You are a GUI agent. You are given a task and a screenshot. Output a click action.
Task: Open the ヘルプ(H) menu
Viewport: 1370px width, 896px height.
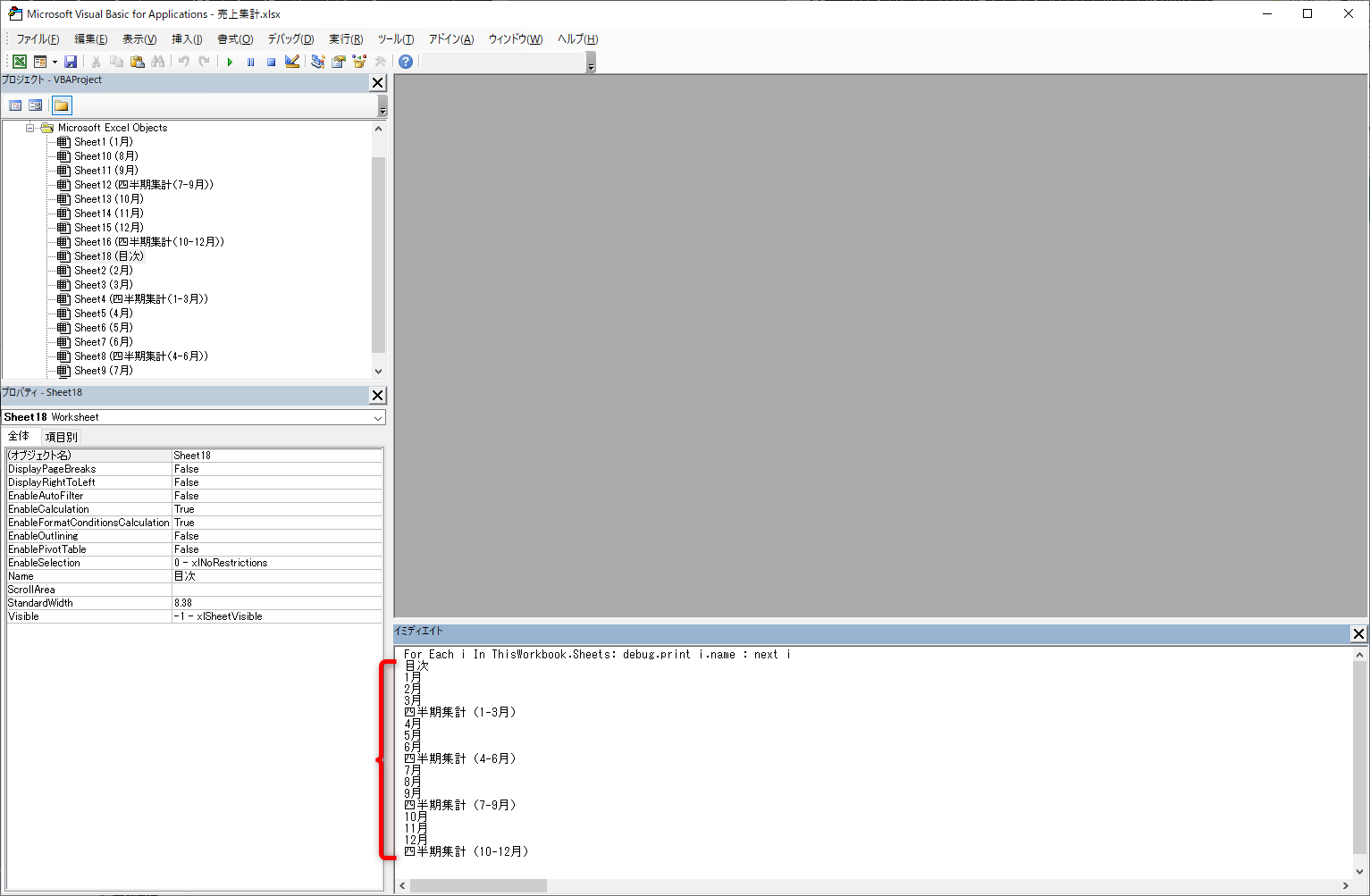577,39
